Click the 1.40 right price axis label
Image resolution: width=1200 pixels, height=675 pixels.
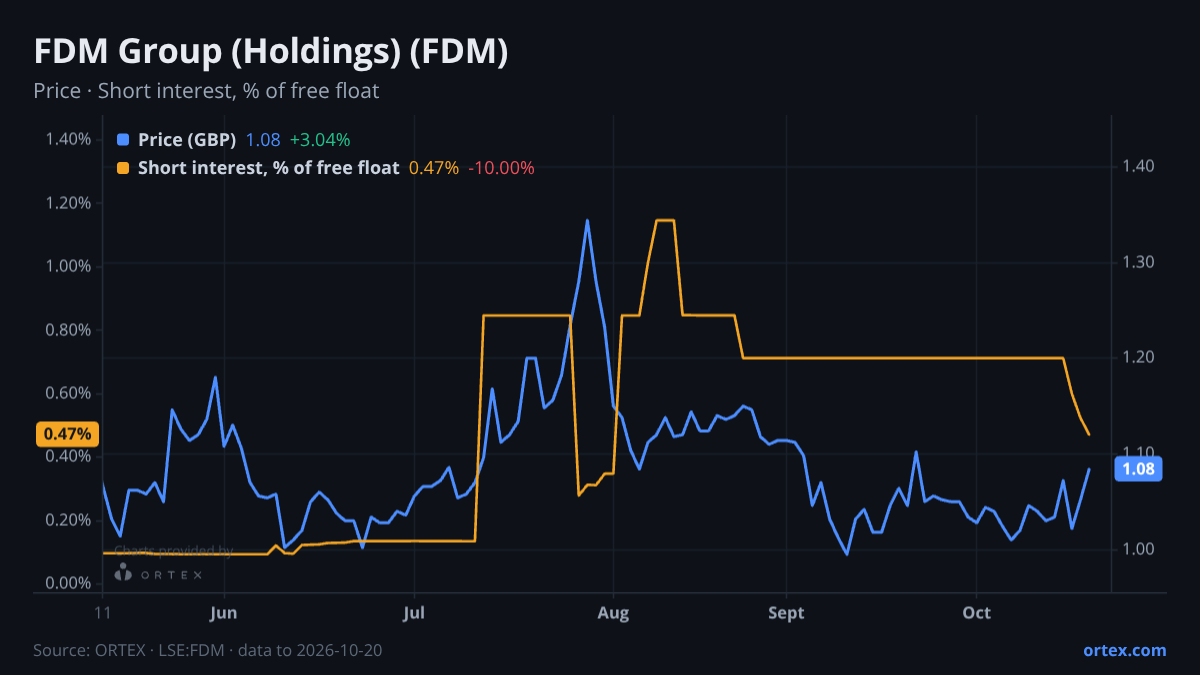click(1138, 166)
